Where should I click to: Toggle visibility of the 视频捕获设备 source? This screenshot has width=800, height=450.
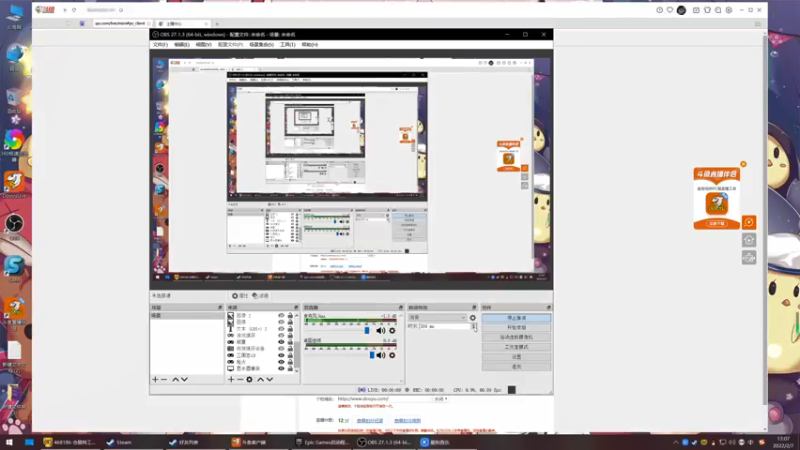(x=281, y=348)
